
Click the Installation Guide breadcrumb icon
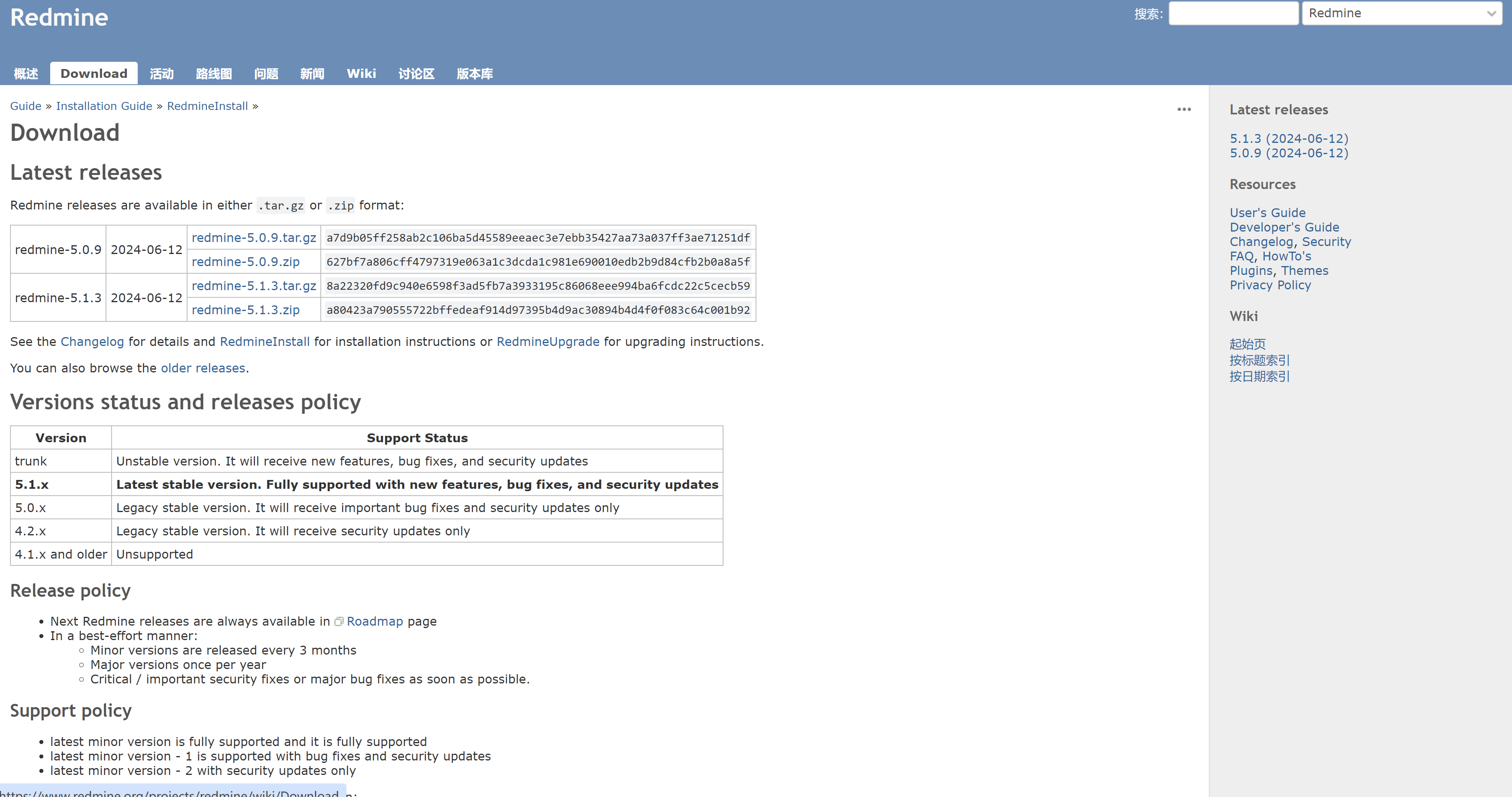(103, 106)
